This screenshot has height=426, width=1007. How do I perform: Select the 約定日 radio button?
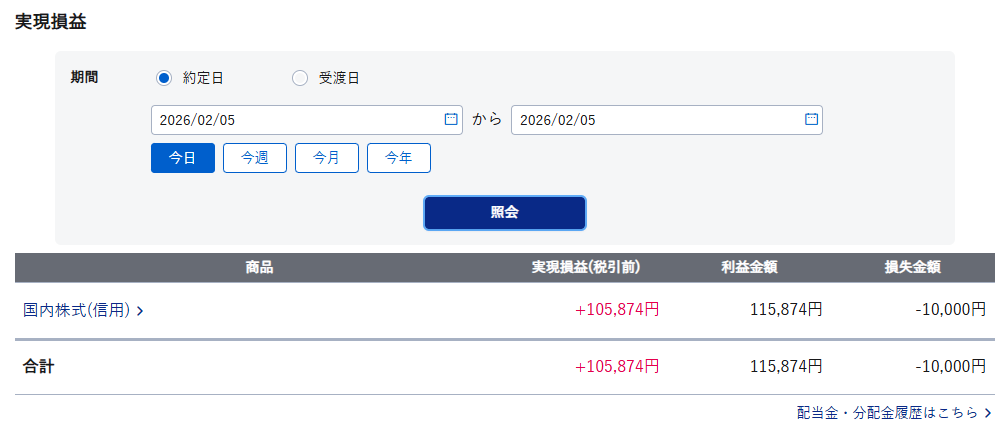pyautogui.click(x=164, y=78)
